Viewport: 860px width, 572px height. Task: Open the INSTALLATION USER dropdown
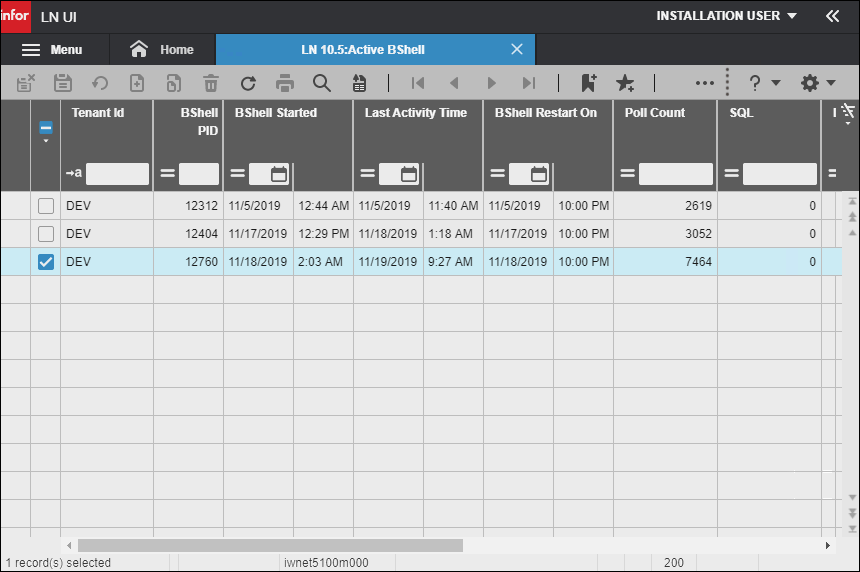[x=726, y=16]
